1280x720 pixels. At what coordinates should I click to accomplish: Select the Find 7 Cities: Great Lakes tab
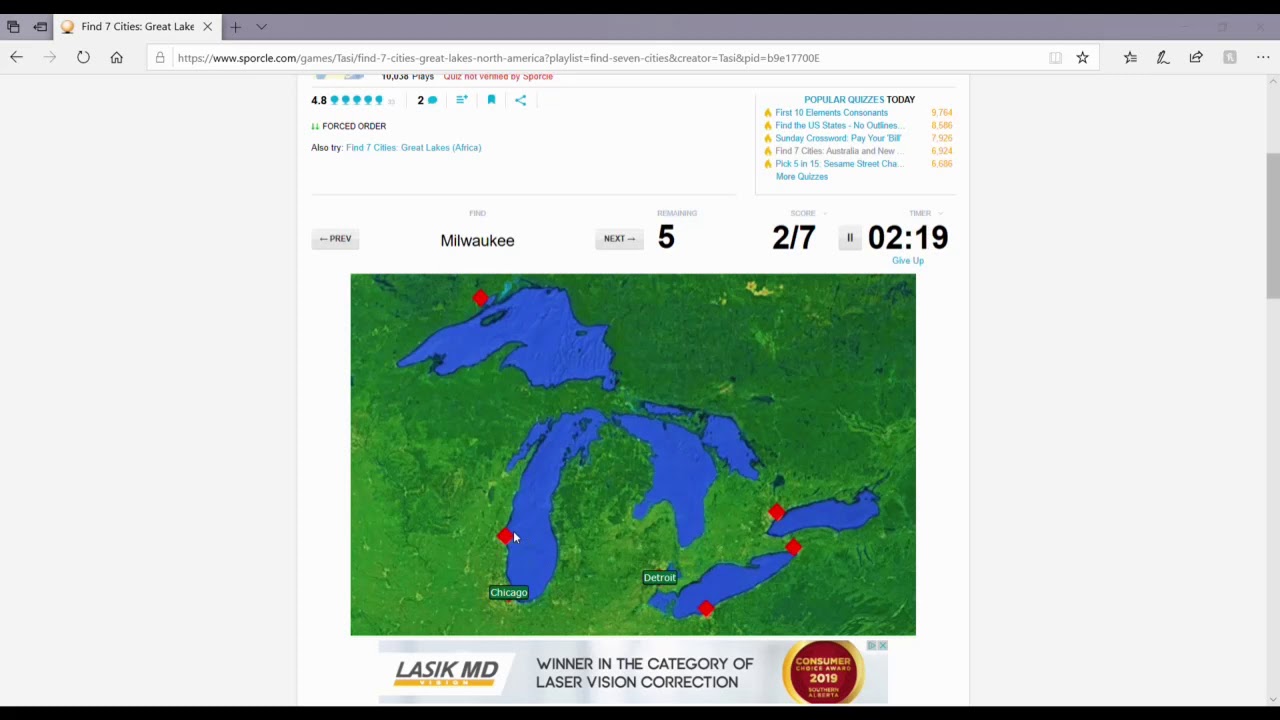coord(137,27)
